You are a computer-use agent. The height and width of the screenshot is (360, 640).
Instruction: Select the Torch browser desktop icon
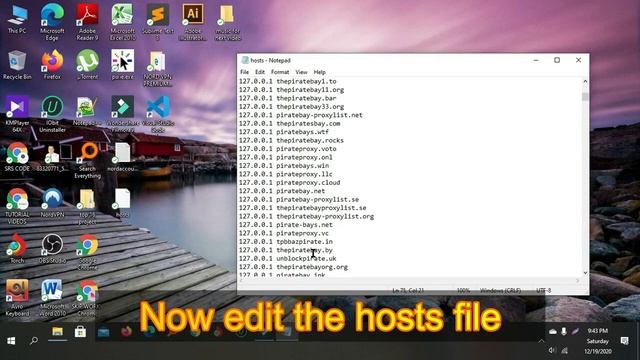(17, 249)
